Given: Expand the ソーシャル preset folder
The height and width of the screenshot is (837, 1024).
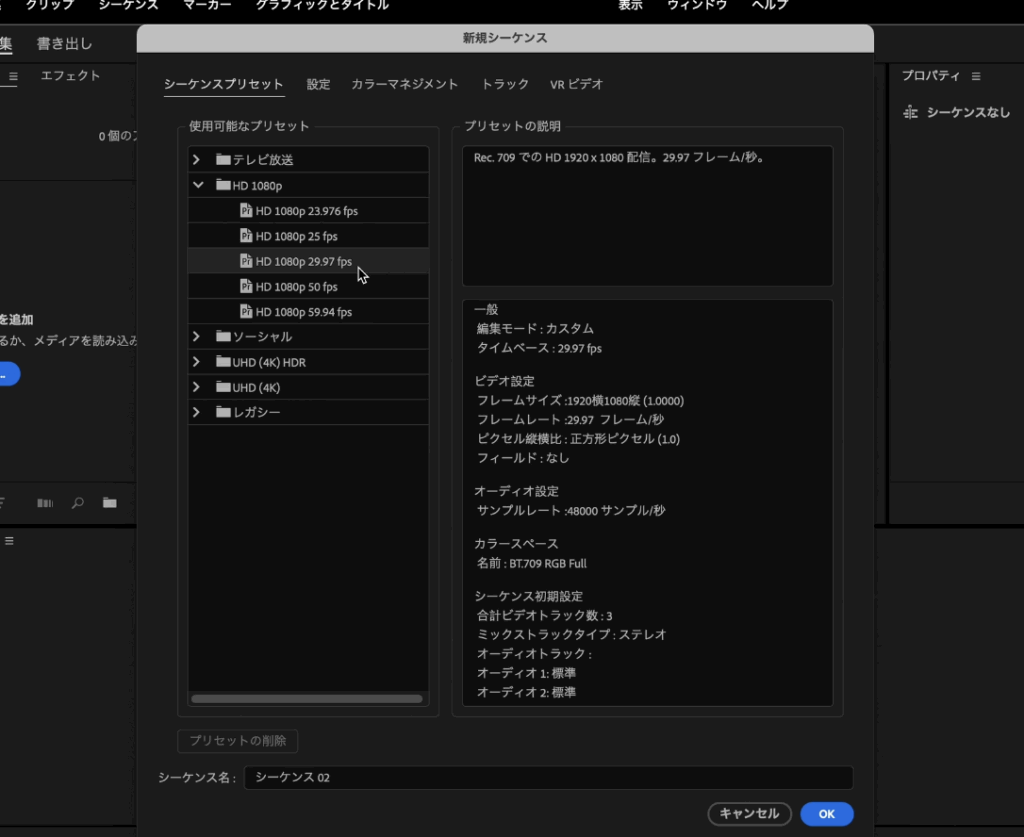Looking at the screenshot, I should click(197, 336).
